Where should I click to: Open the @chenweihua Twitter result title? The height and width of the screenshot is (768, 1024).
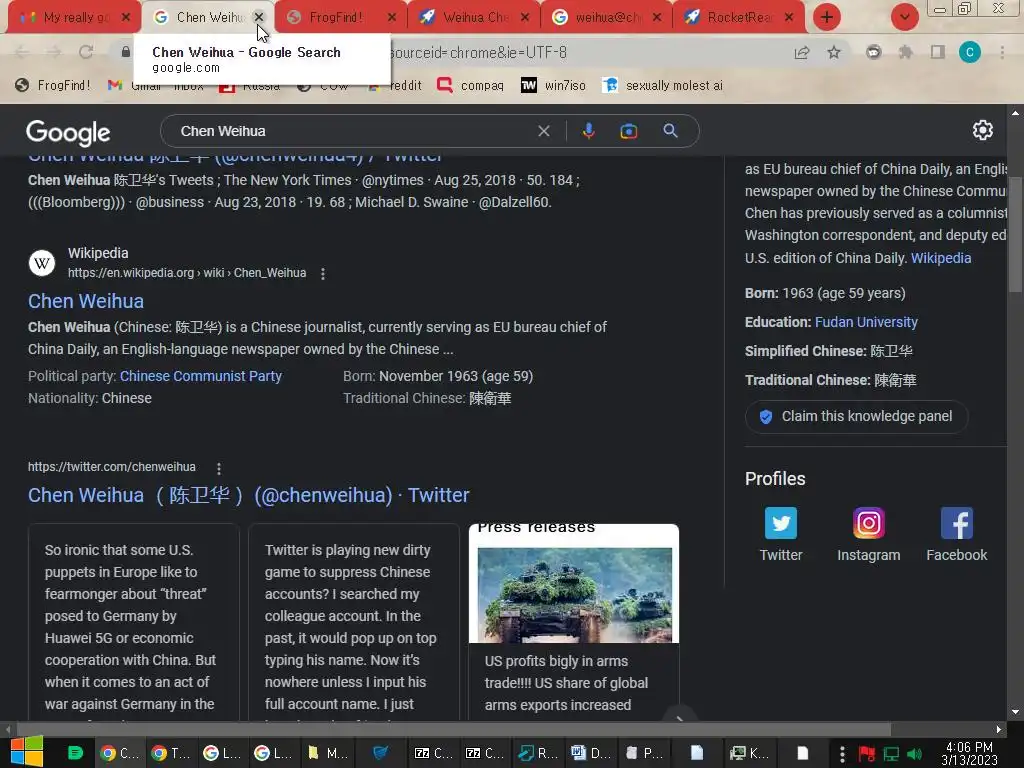point(248,495)
